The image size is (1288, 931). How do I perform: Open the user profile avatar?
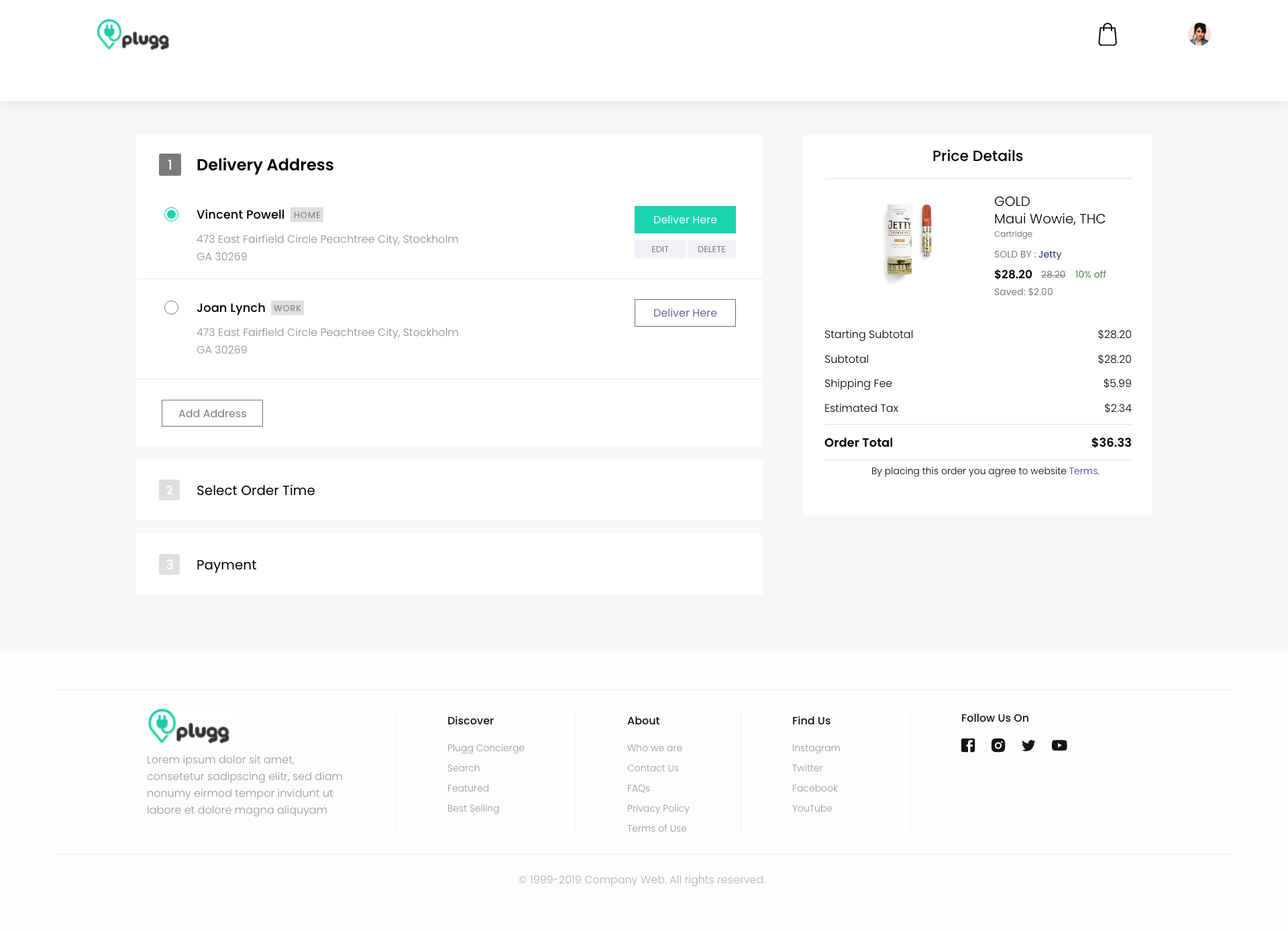1199,34
